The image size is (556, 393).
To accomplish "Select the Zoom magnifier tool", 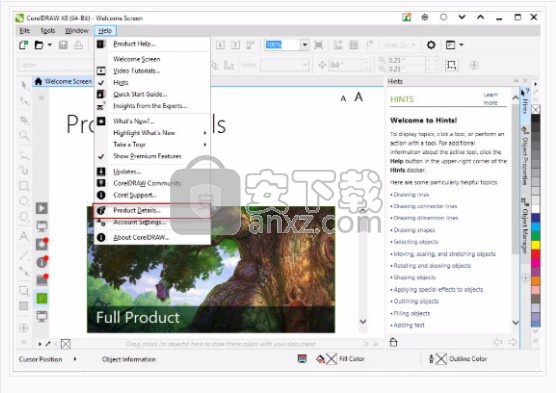I will 24,135.
